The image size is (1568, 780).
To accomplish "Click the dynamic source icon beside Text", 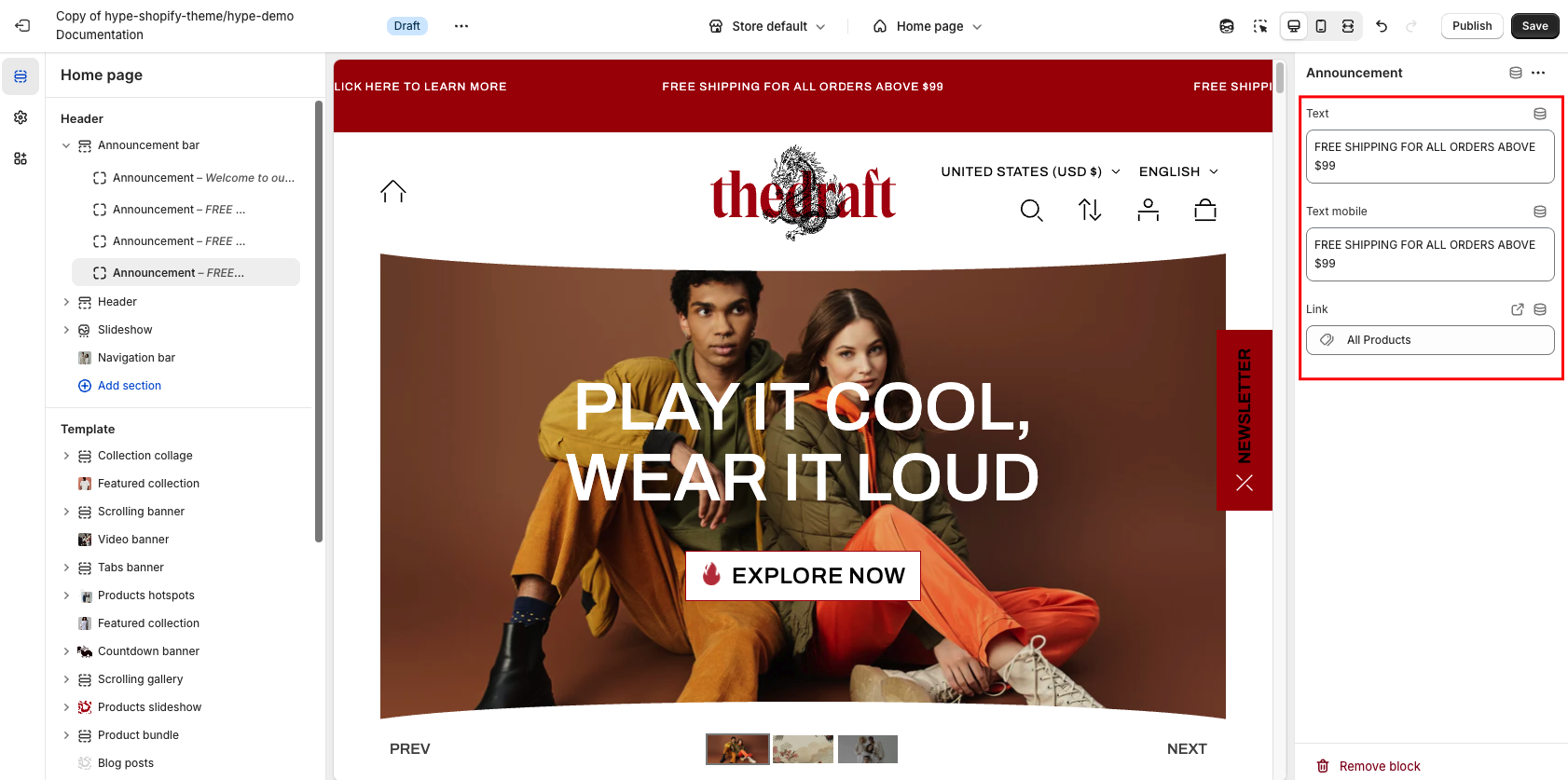I will point(1540,114).
